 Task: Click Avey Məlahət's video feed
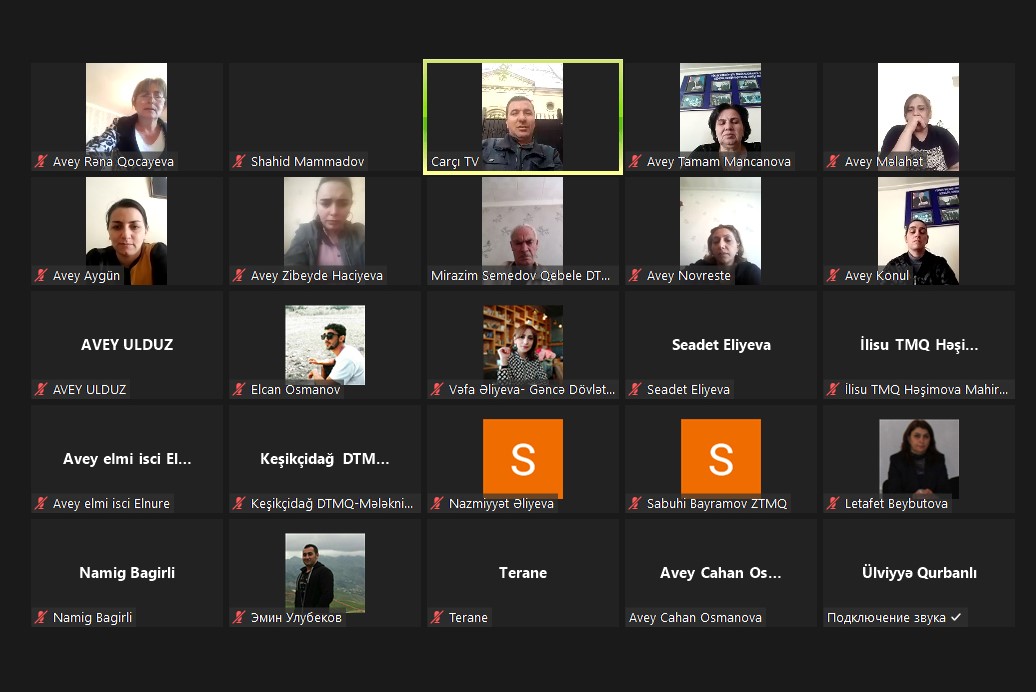click(x=918, y=117)
